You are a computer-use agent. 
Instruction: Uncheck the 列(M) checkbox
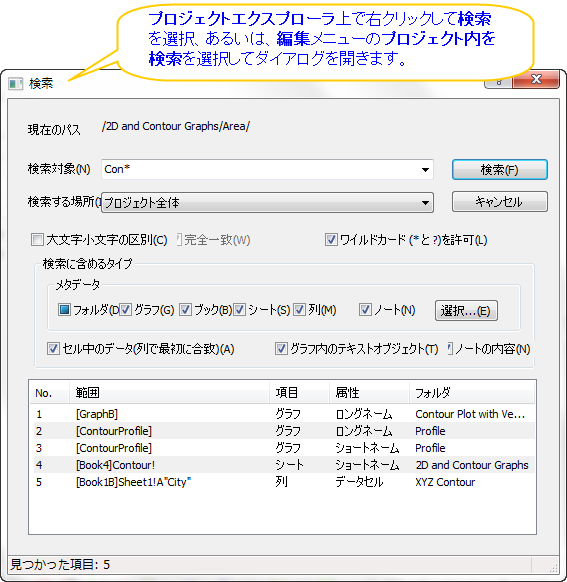click(x=299, y=309)
